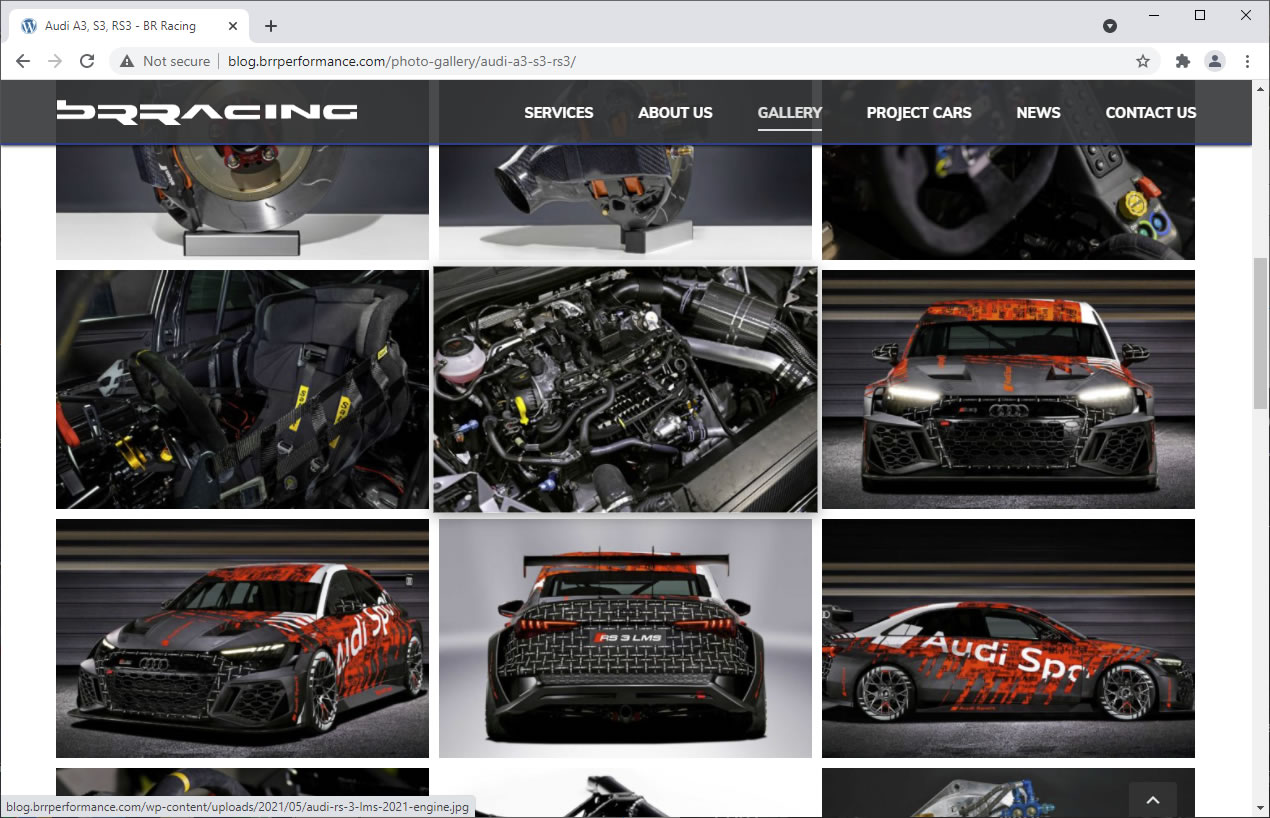The image size is (1270, 818).
Task: Open a new browser tab
Action: (x=271, y=26)
